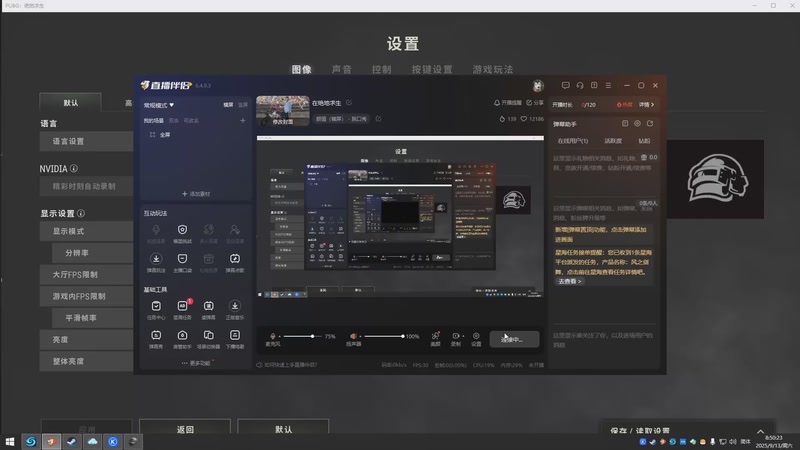Mute the speaker 扬声器 icon
The height and width of the screenshot is (450, 800).
tap(353, 336)
